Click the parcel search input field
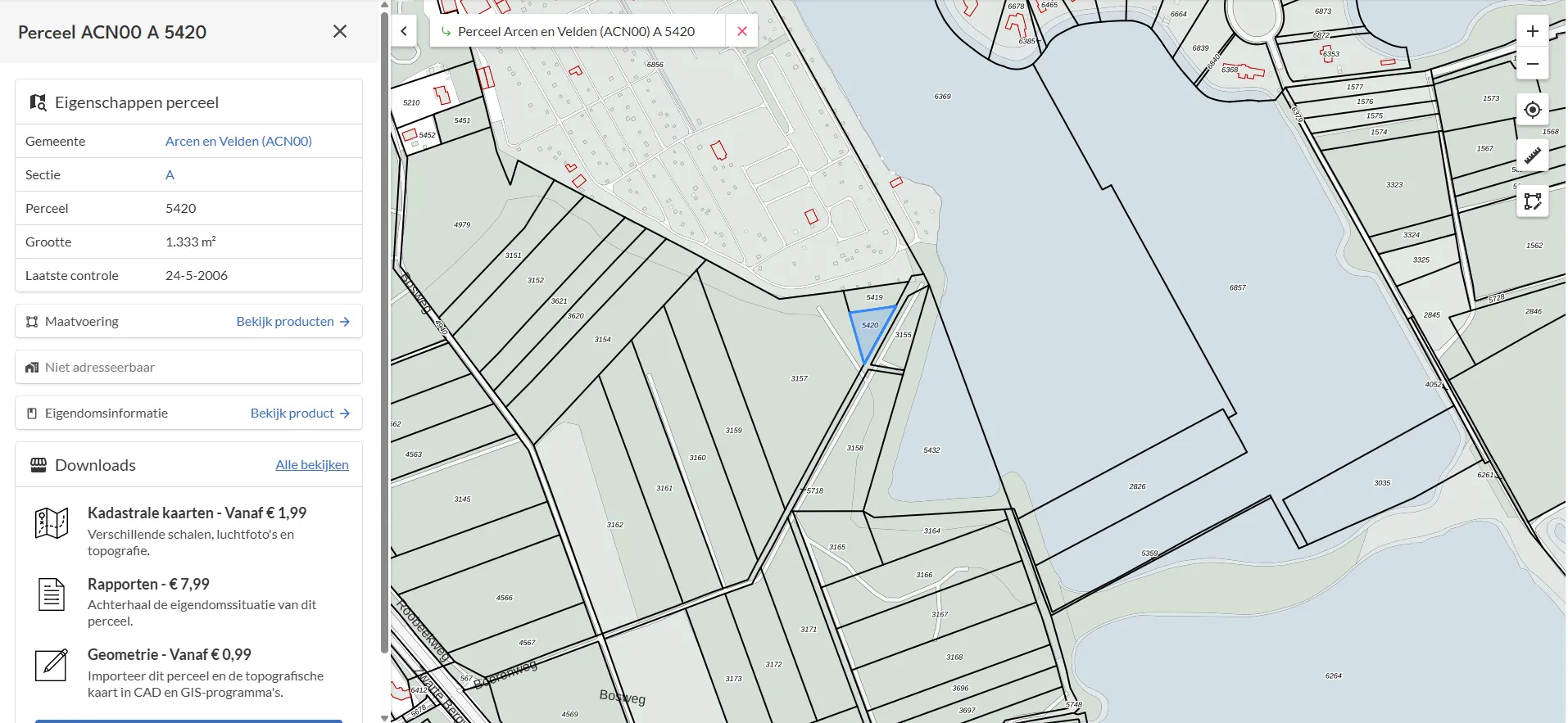Image resolution: width=1568 pixels, height=723 pixels. pyautogui.click(x=578, y=31)
